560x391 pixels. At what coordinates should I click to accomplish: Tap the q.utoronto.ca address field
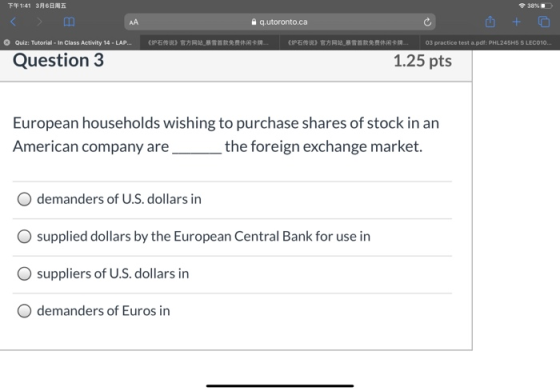280,22
